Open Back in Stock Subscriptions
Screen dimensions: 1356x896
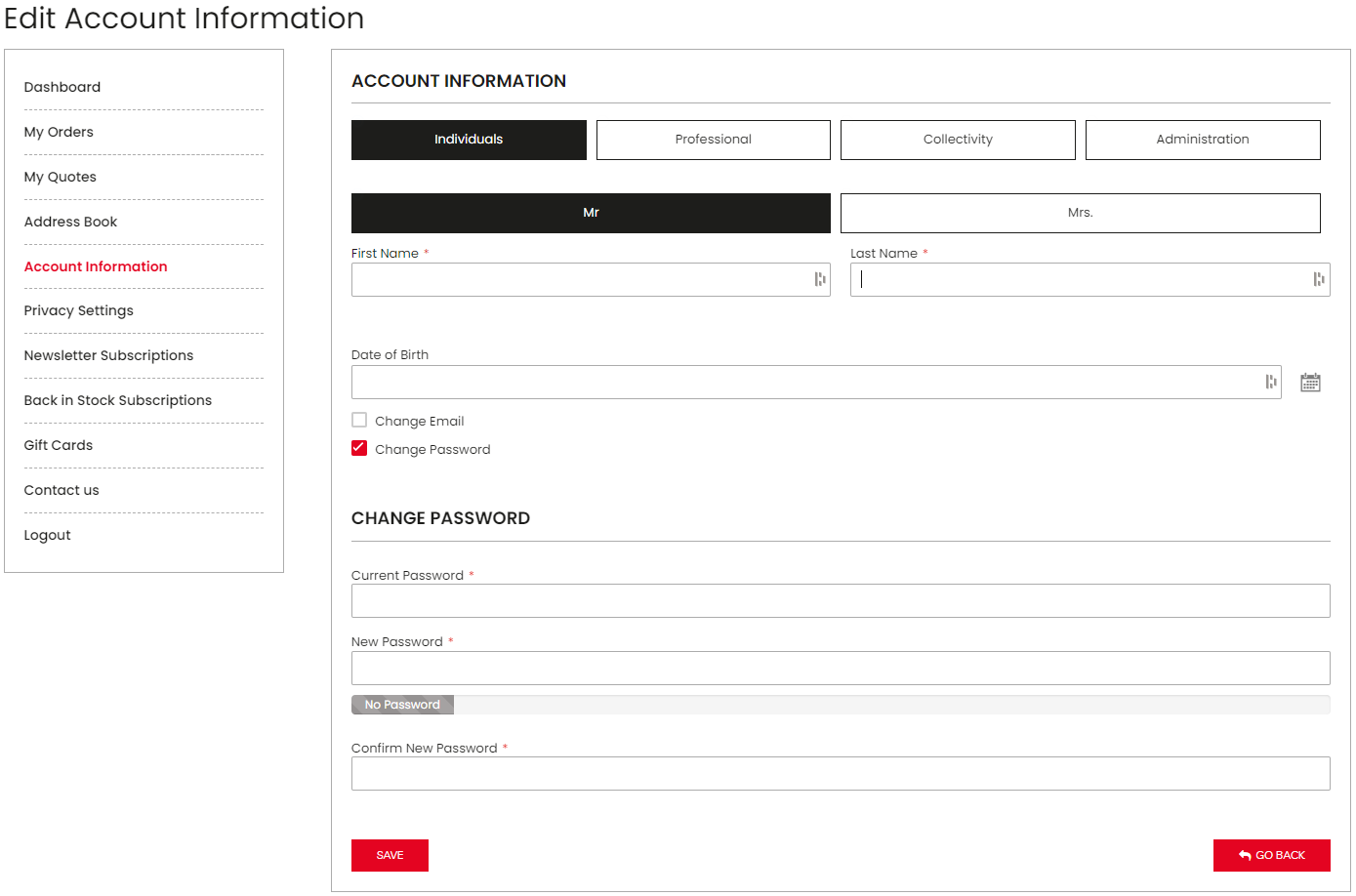point(118,400)
